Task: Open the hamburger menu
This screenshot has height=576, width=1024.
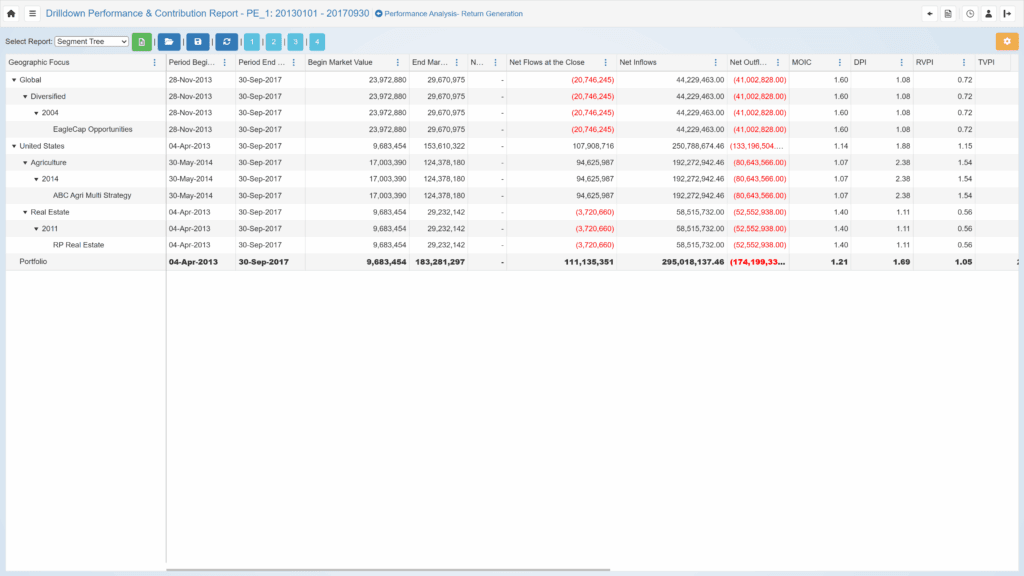Action: tap(32, 14)
